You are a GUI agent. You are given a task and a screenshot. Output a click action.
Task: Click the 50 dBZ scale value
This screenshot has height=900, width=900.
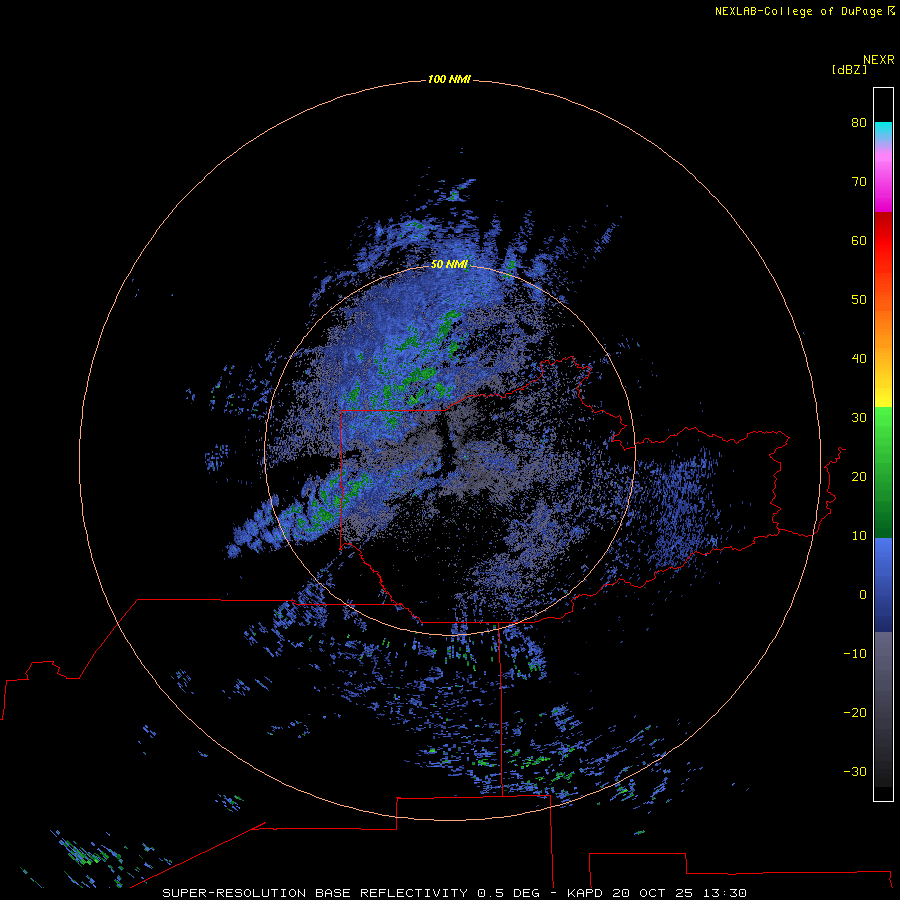tap(859, 300)
